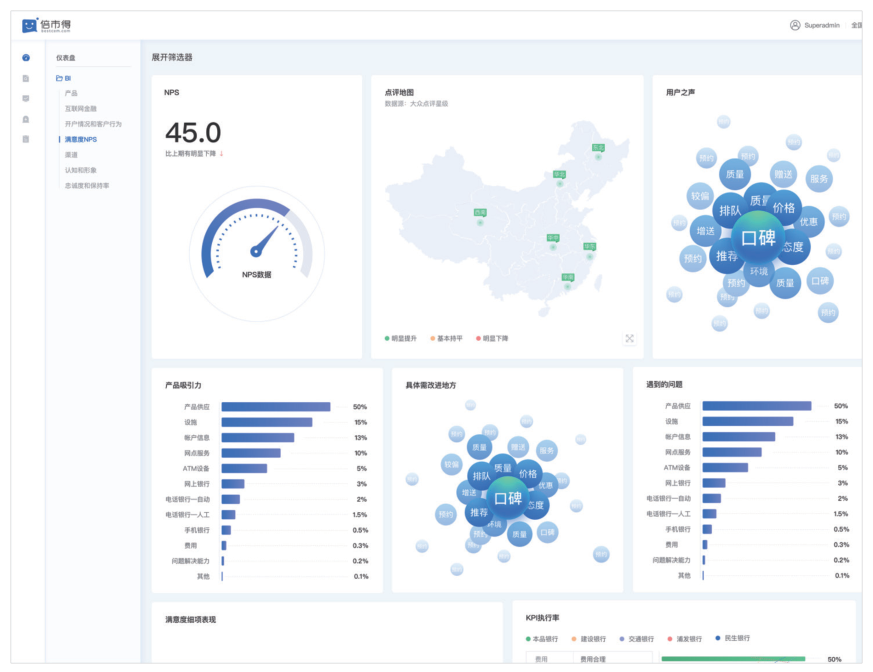Select the 华中 marker on the map
The image size is (873, 672).
click(x=553, y=238)
